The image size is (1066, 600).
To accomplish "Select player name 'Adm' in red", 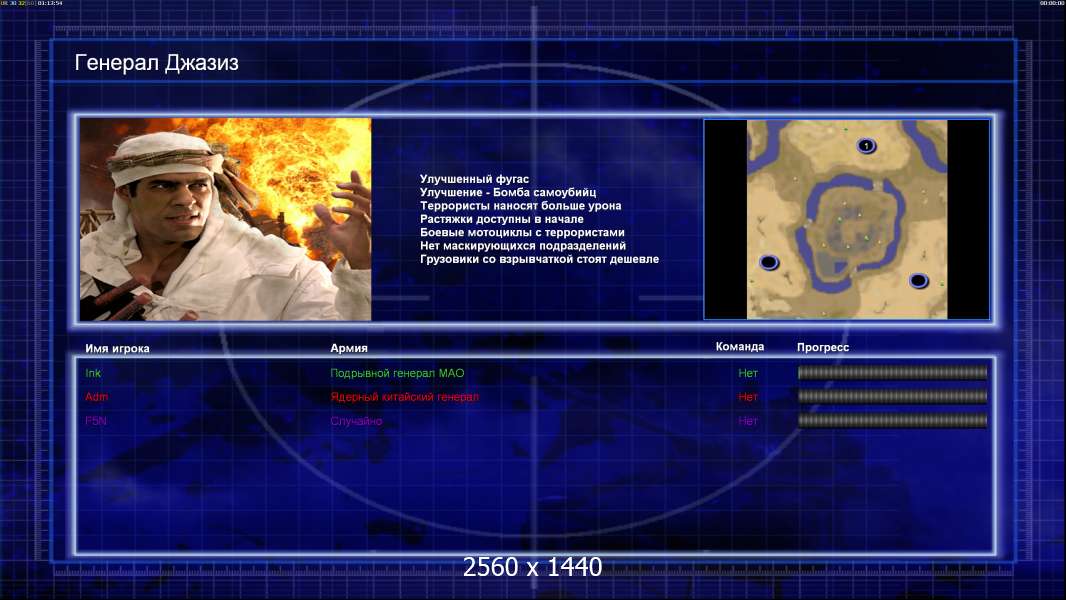I will (97, 397).
